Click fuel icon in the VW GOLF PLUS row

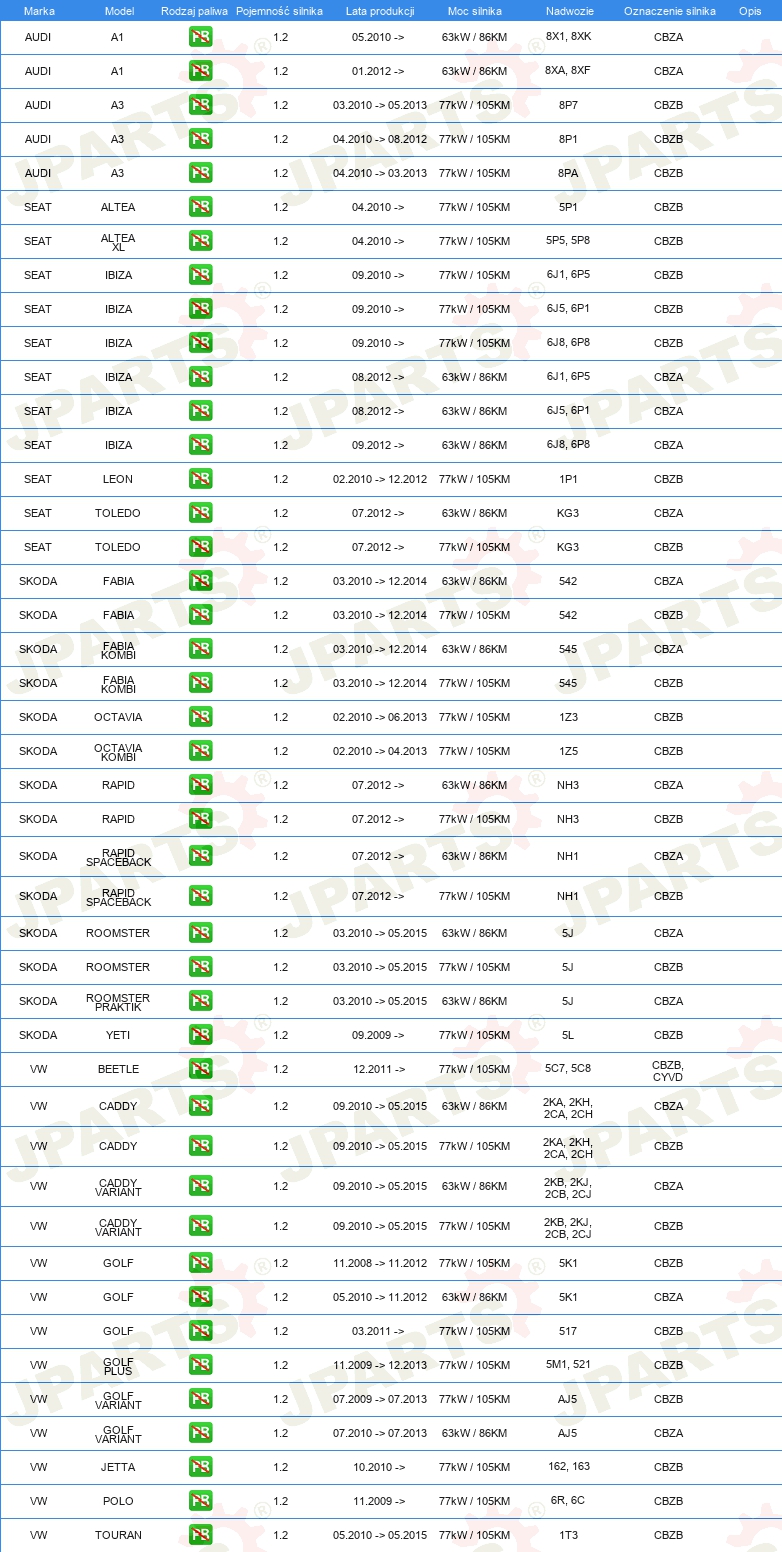pyautogui.click(x=200, y=1365)
